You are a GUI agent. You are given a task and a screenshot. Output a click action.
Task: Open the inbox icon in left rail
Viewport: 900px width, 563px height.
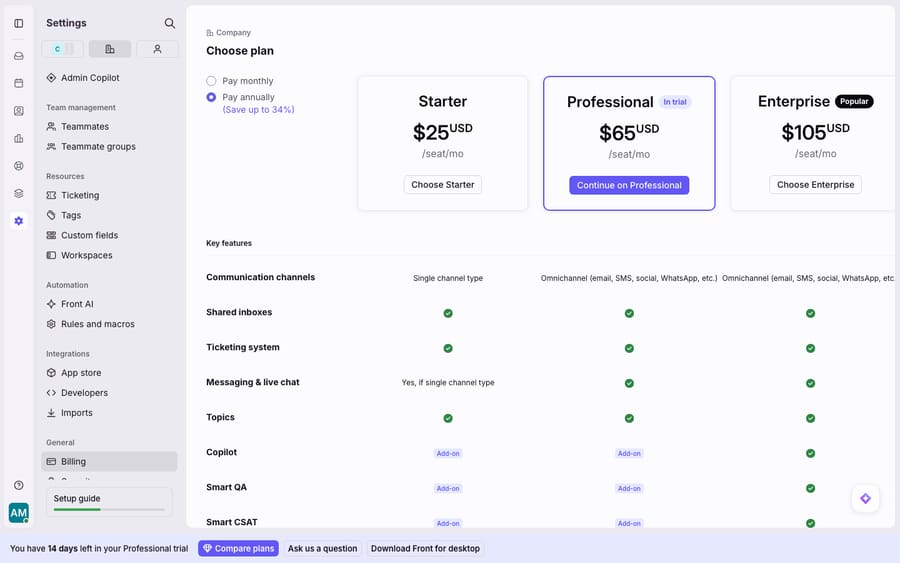(x=18, y=56)
